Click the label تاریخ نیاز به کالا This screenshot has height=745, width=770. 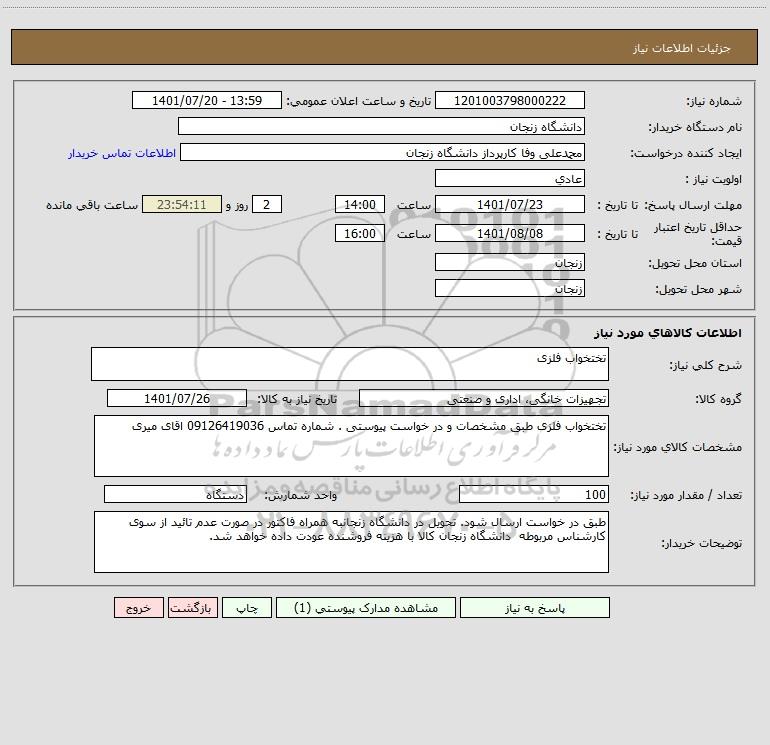pyautogui.click(x=298, y=399)
